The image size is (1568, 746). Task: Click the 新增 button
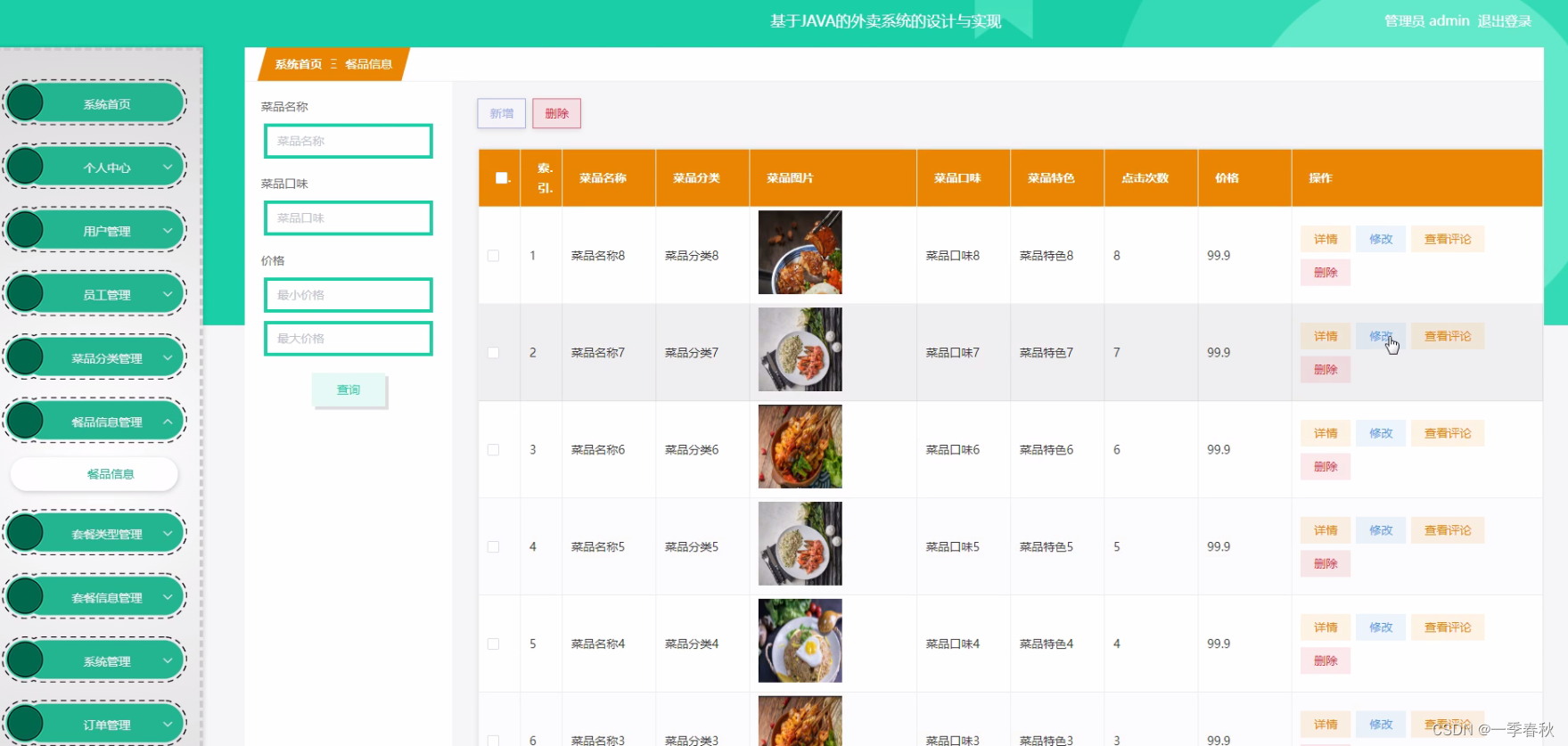[x=501, y=113]
